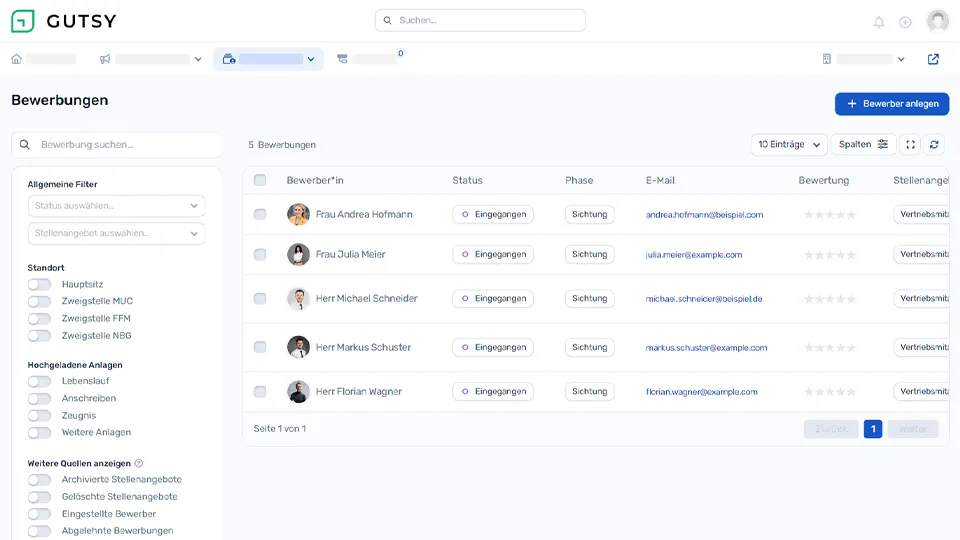Toggle Weitere Anlagen filter

[39, 432]
